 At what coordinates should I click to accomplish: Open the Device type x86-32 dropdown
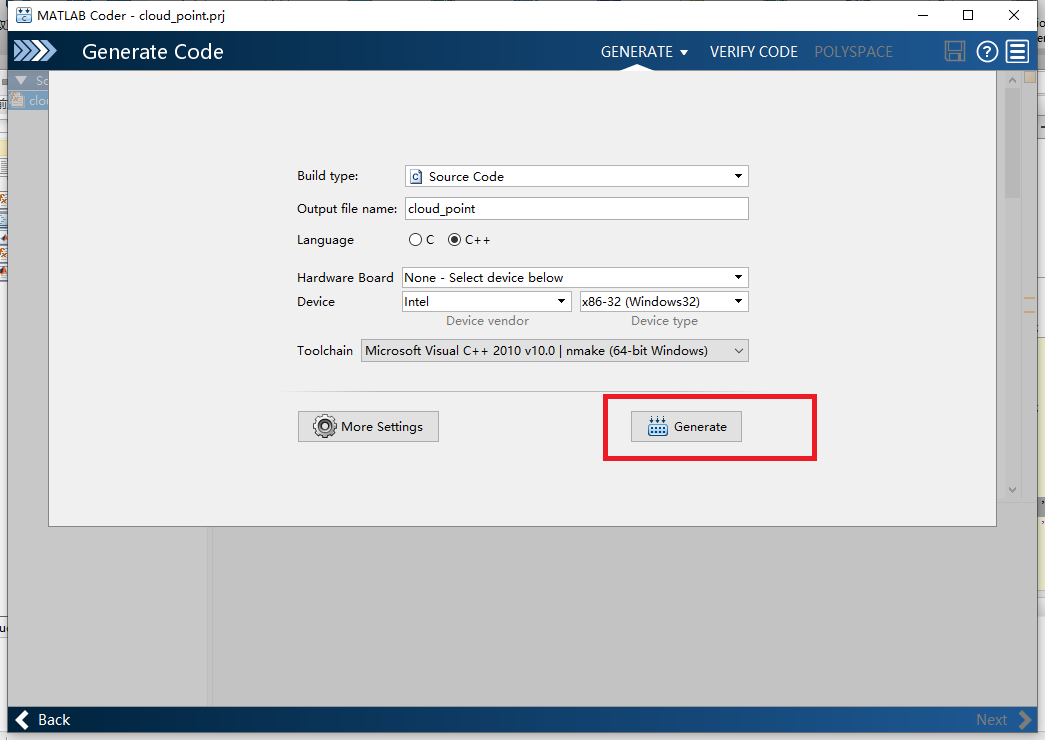(664, 301)
